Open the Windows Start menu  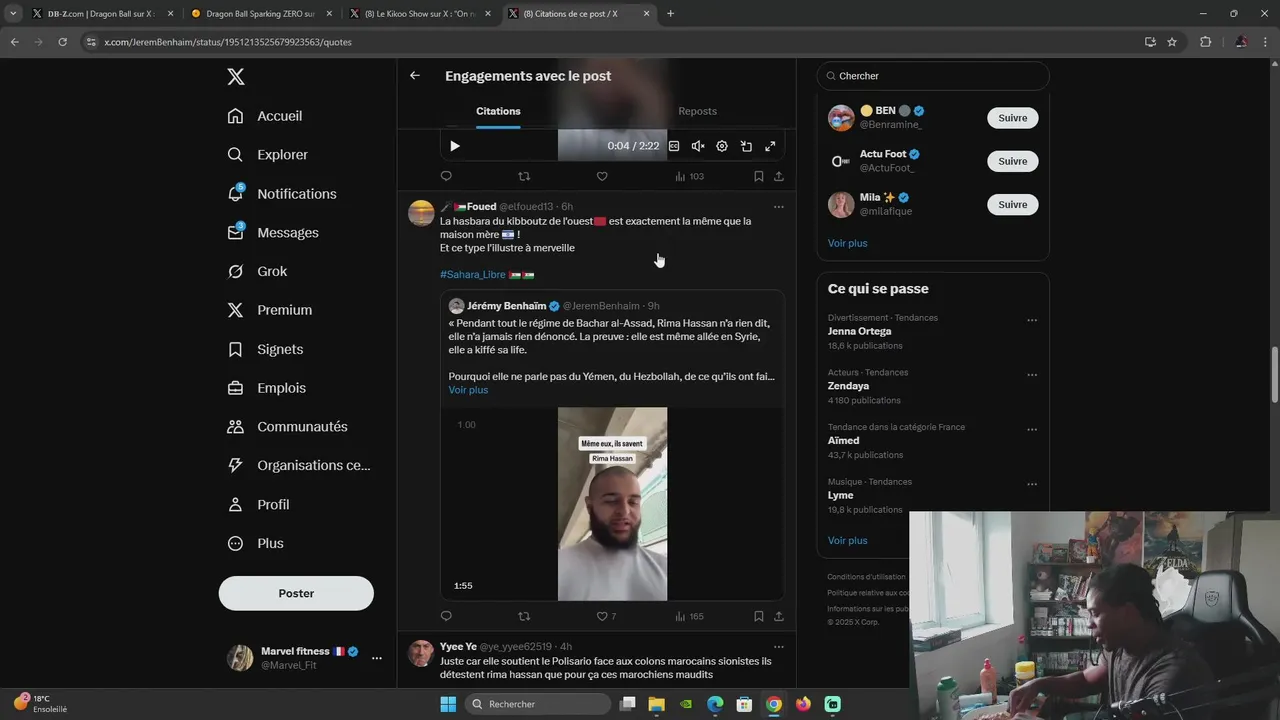[448, 704]
